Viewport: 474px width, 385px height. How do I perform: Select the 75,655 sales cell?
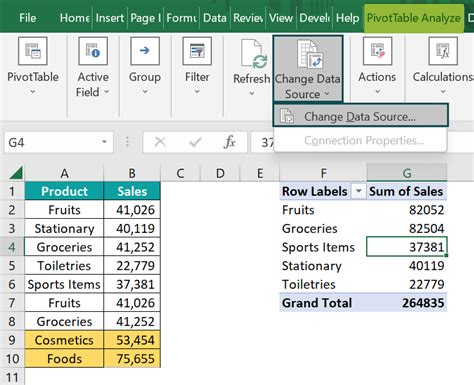pos(132,359)
